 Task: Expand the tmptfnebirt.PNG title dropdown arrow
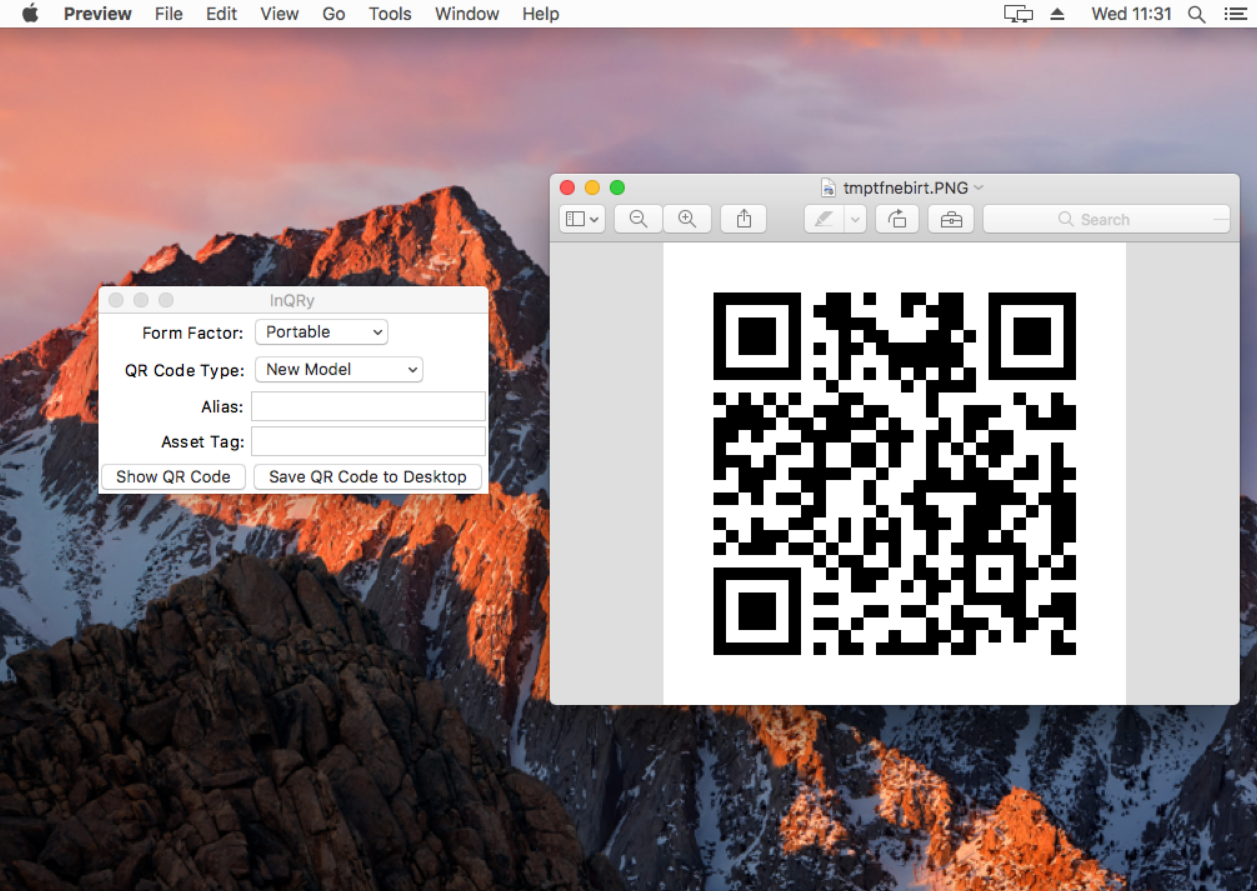979,187
